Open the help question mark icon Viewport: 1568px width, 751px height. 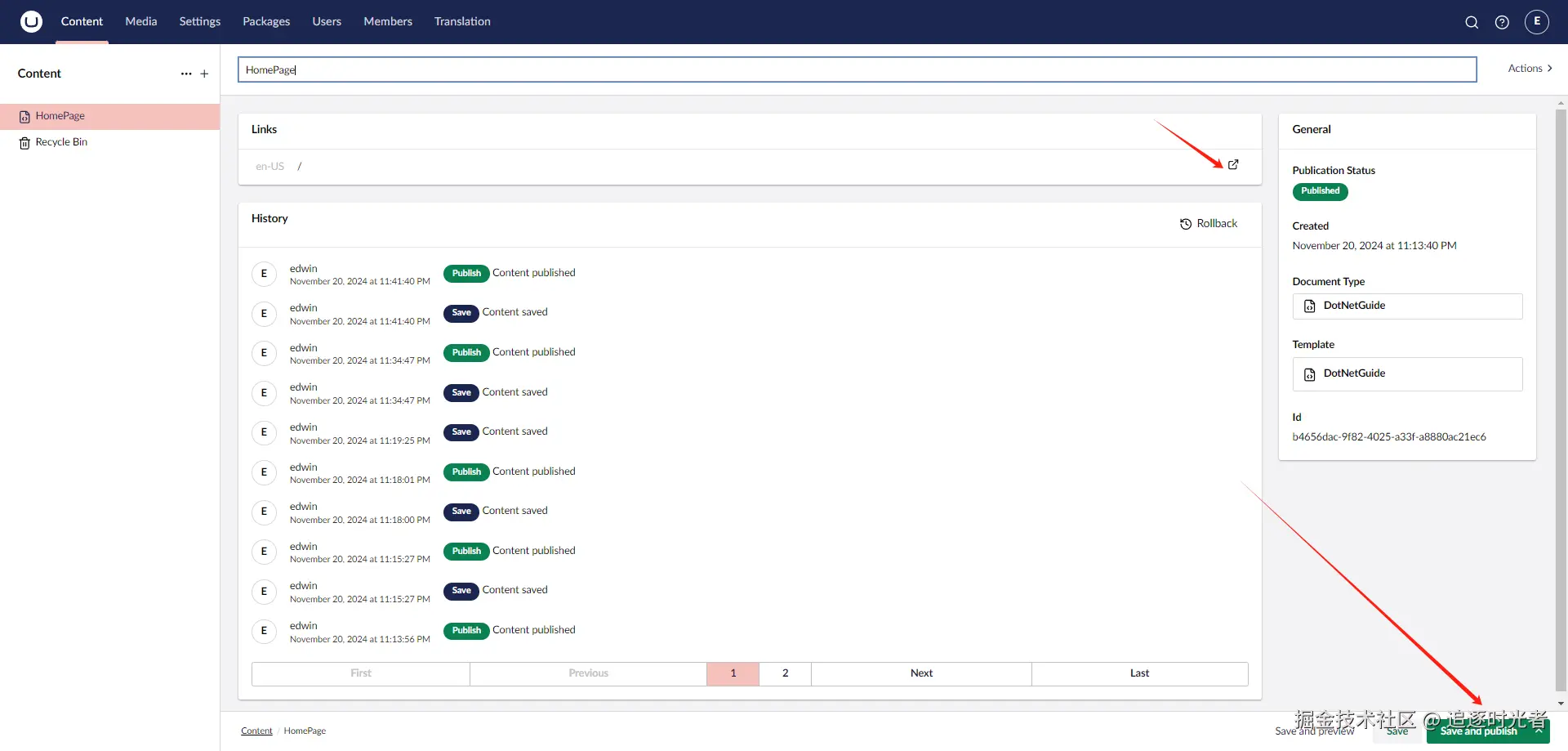(x=1502, y=22)
